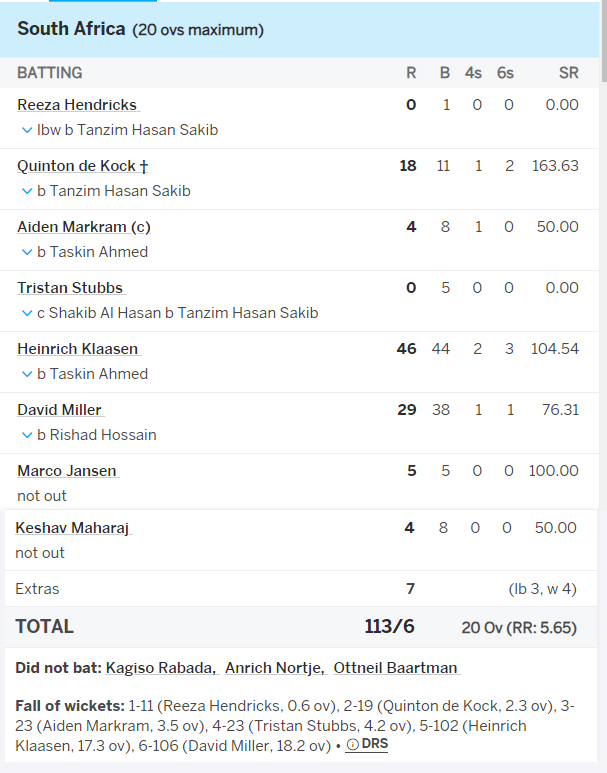Expand David Miller dismissal chevron
The height and width of the screenshot is (773, 607).
click(x=27, y=435)
